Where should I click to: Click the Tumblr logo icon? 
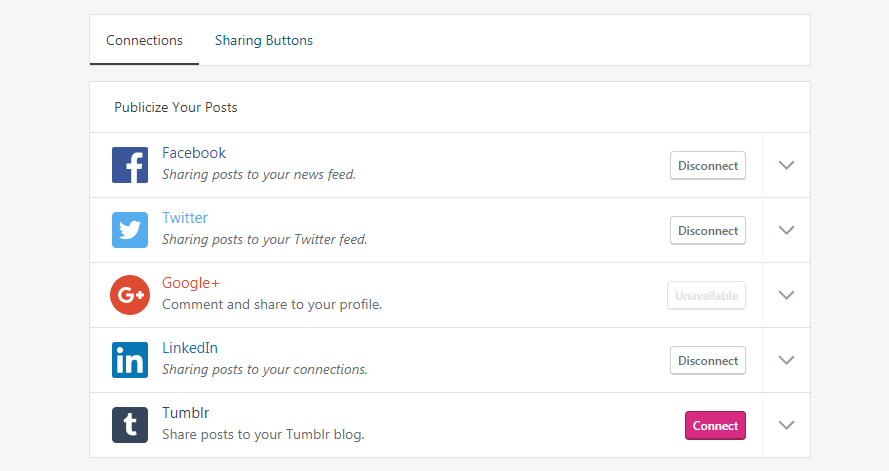(x=130, y=425)
